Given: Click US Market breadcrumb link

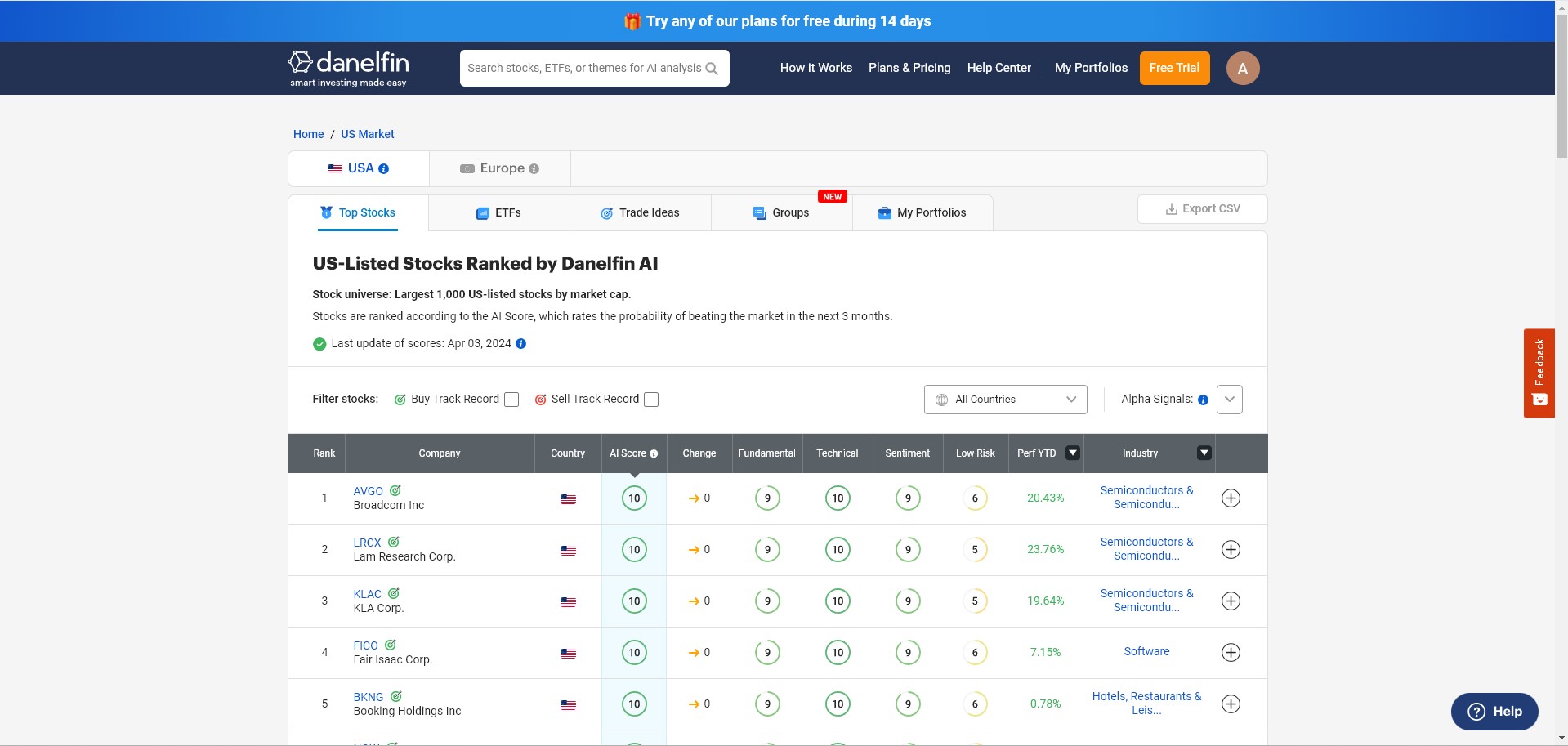Looking at the screenshot, I should click(x=368, y=135).
